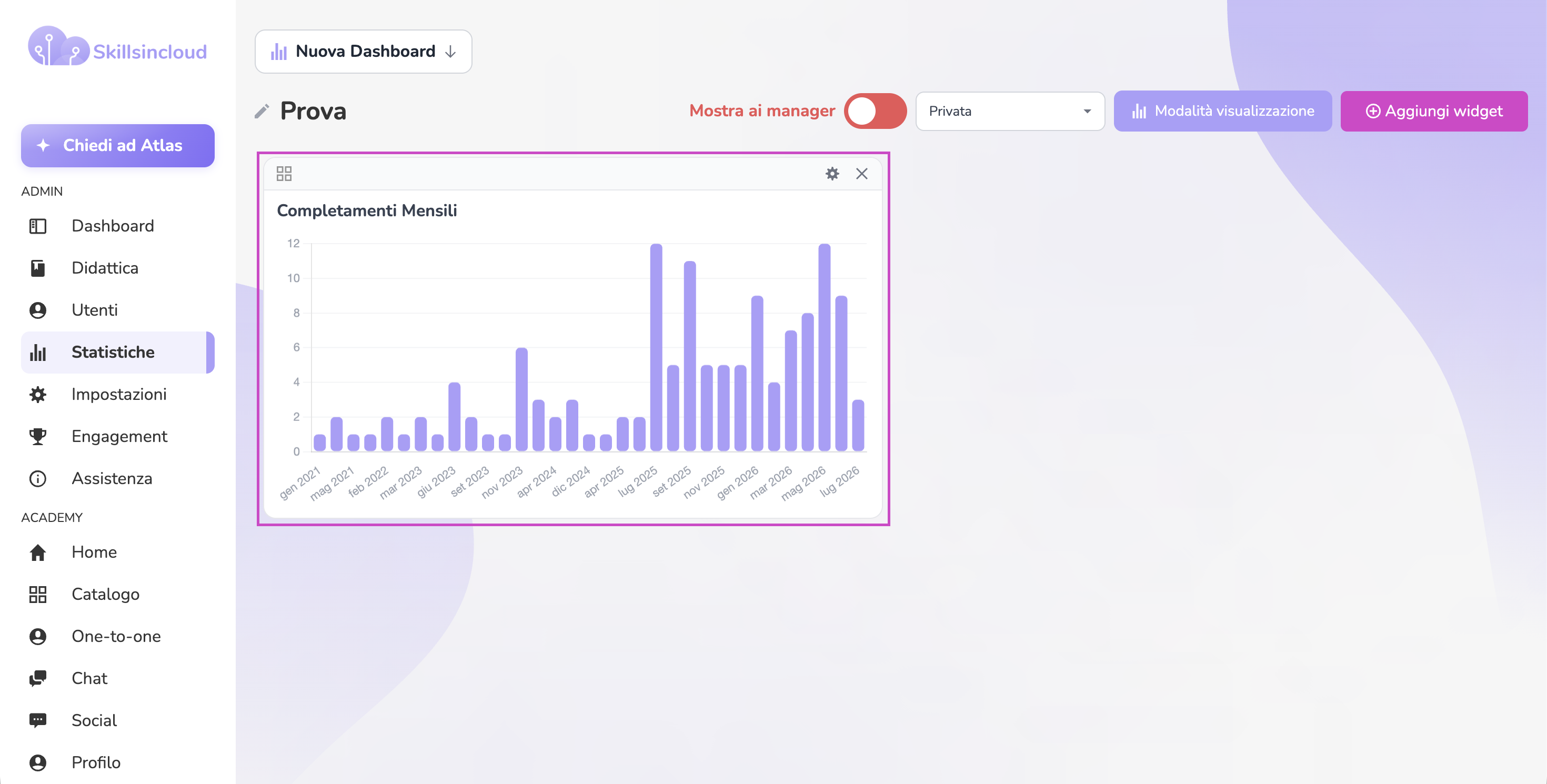Click the Catalogo grid icon

[x=38, y=594]
